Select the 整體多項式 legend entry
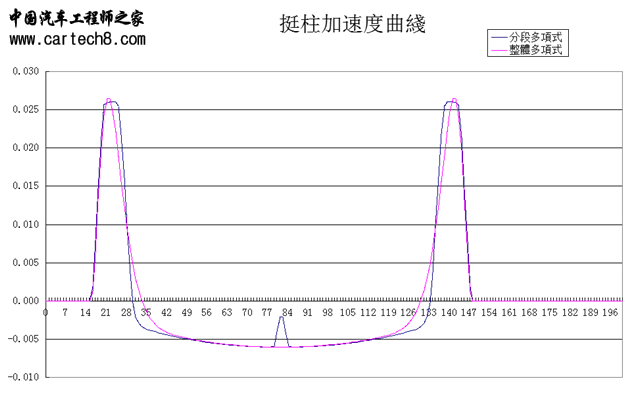The width and height of the screenshot is (643, 396). pos(536,50)
